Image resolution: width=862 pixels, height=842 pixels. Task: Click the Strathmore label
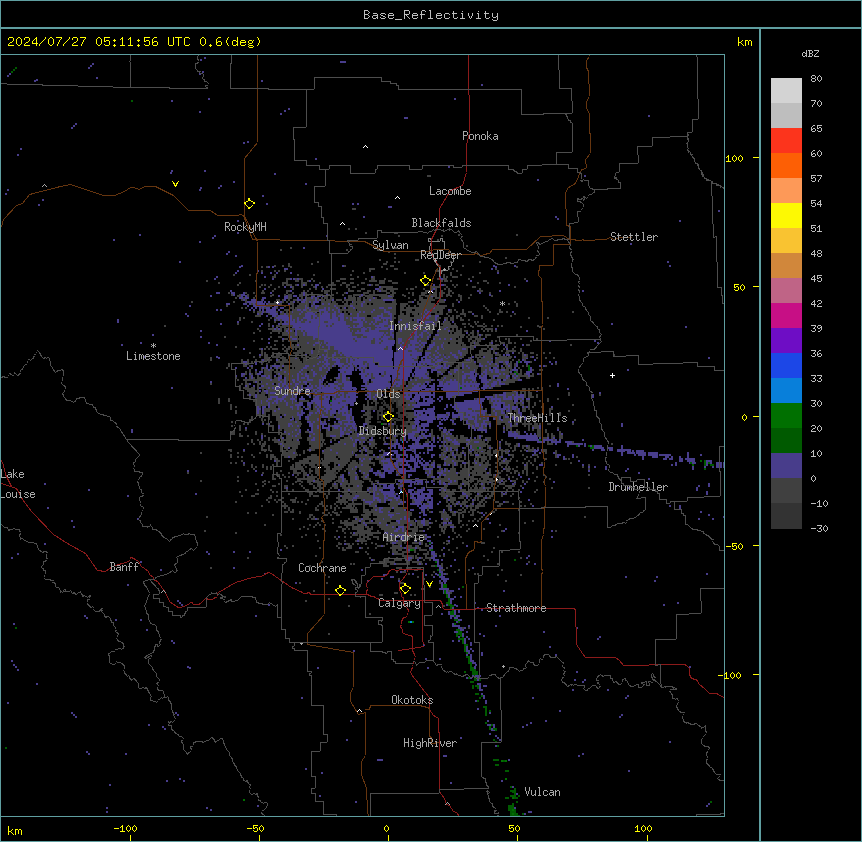point(516,608)
